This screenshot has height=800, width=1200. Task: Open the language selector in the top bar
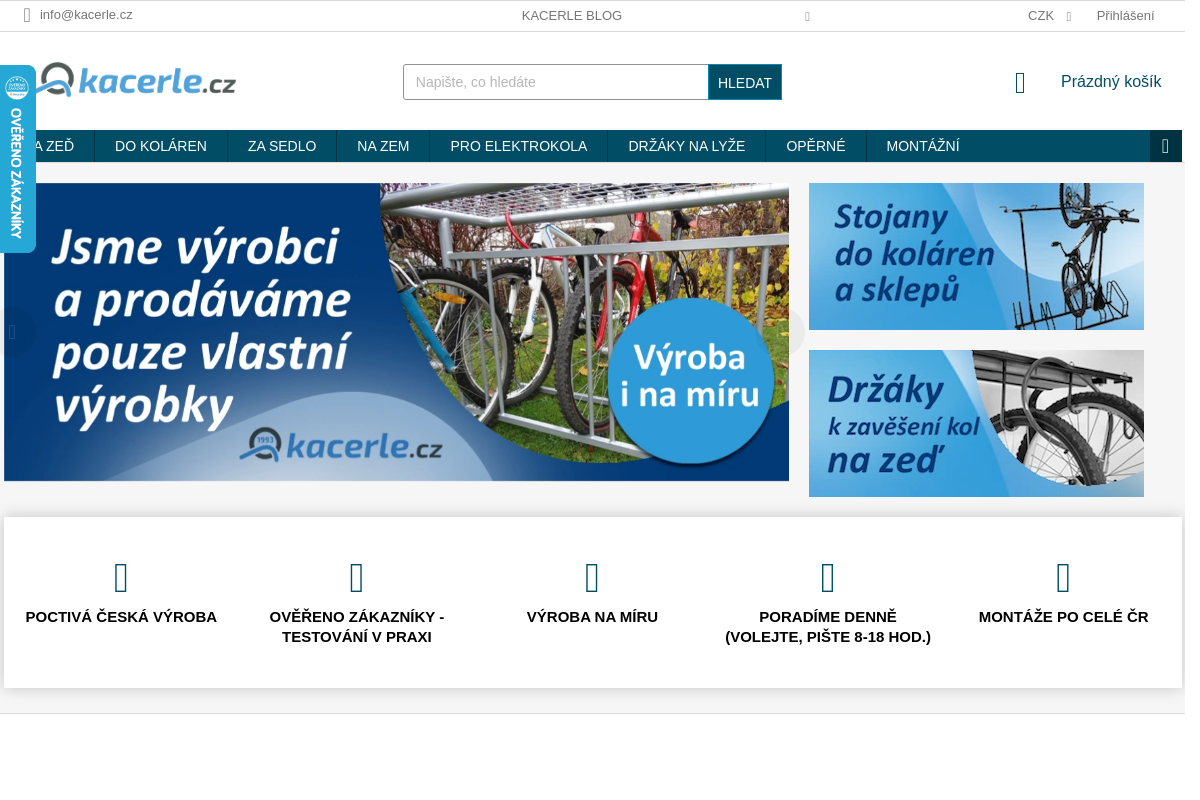(x=806, y=16)
